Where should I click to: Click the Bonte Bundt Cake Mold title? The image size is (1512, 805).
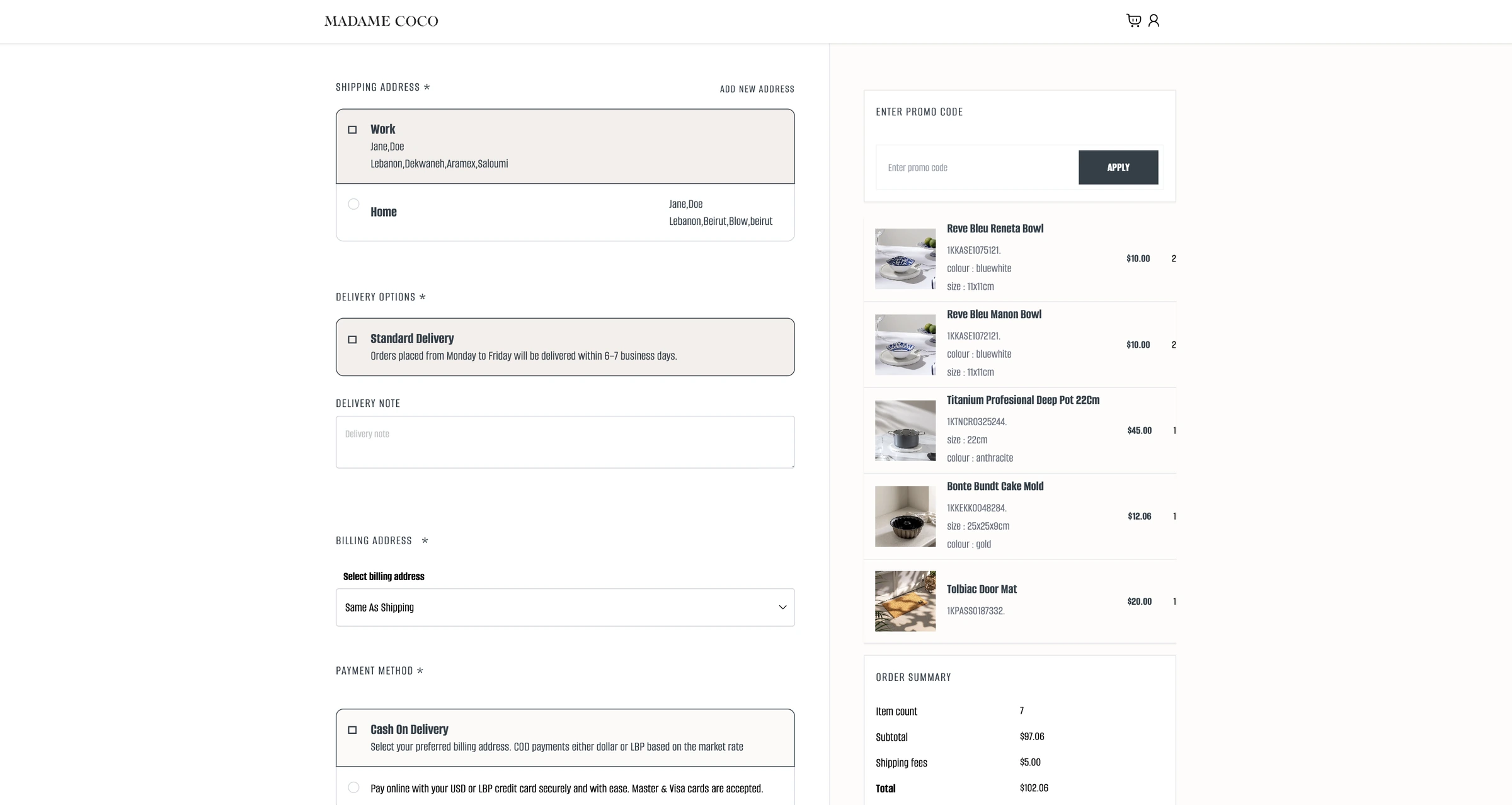[995, 486]
